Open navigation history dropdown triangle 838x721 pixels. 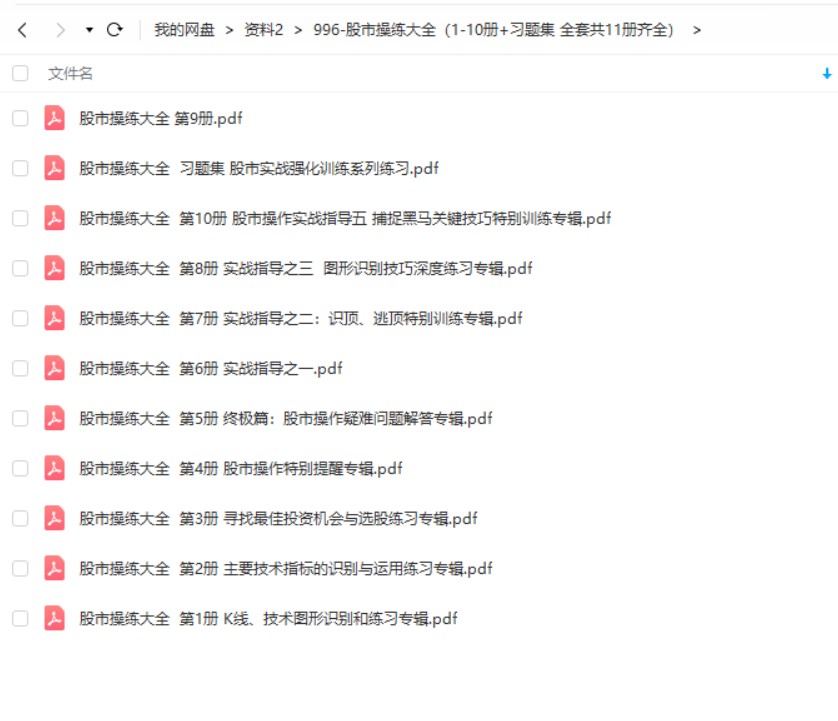tap(89, 30)
